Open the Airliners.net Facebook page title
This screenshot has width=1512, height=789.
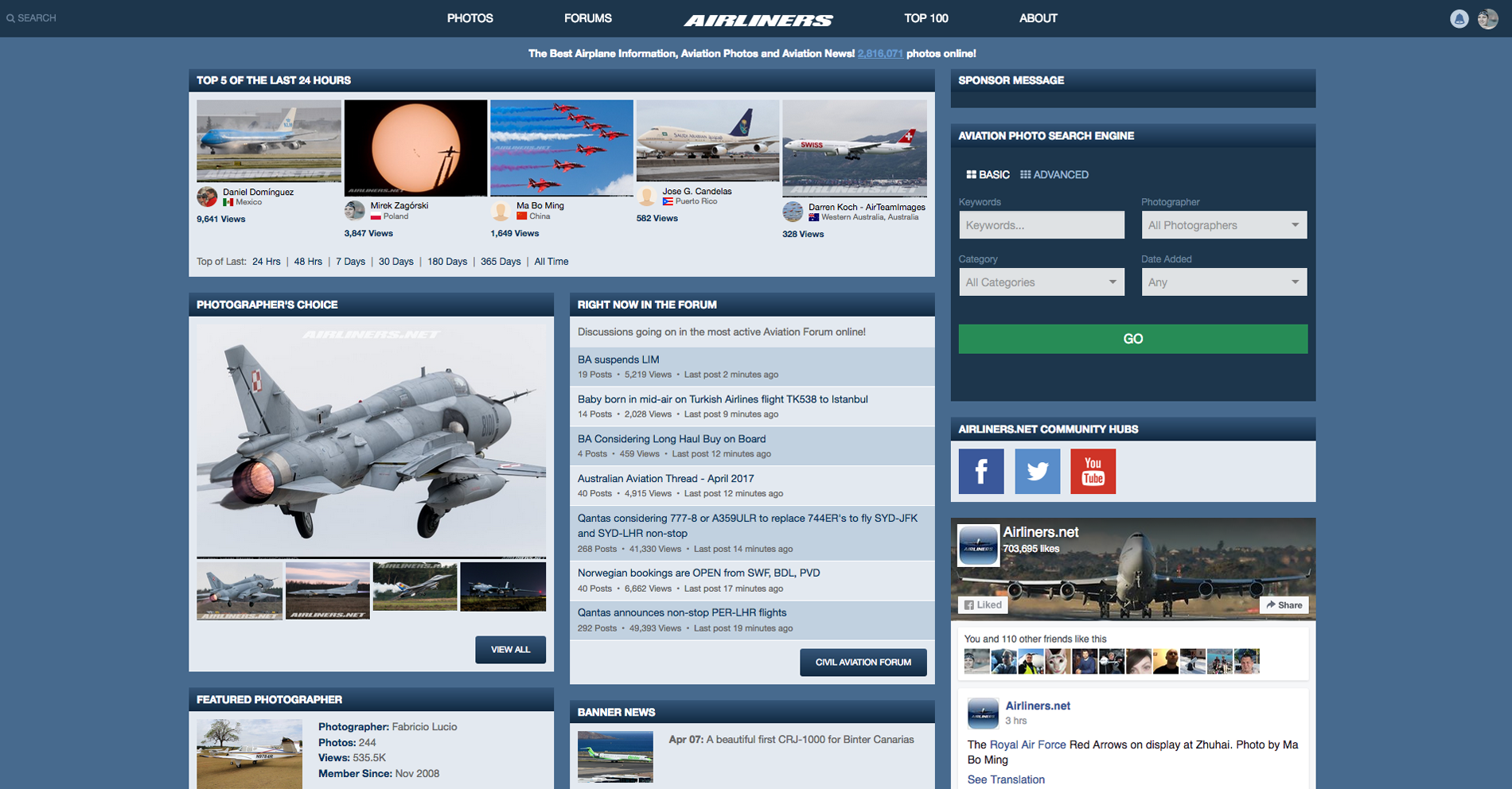coord(1040,532)
